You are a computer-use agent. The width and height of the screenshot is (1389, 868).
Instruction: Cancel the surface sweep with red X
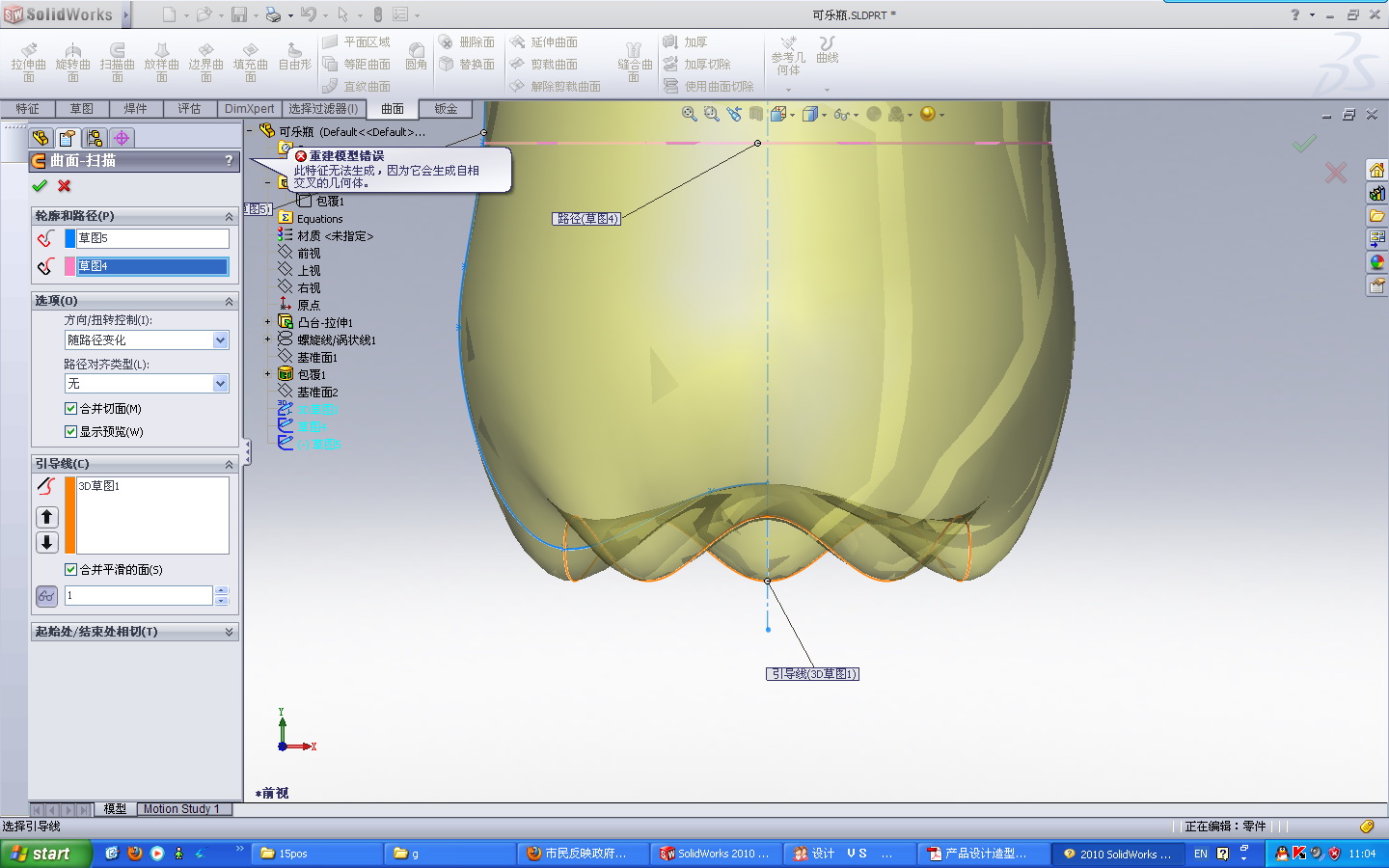(65, 185)
